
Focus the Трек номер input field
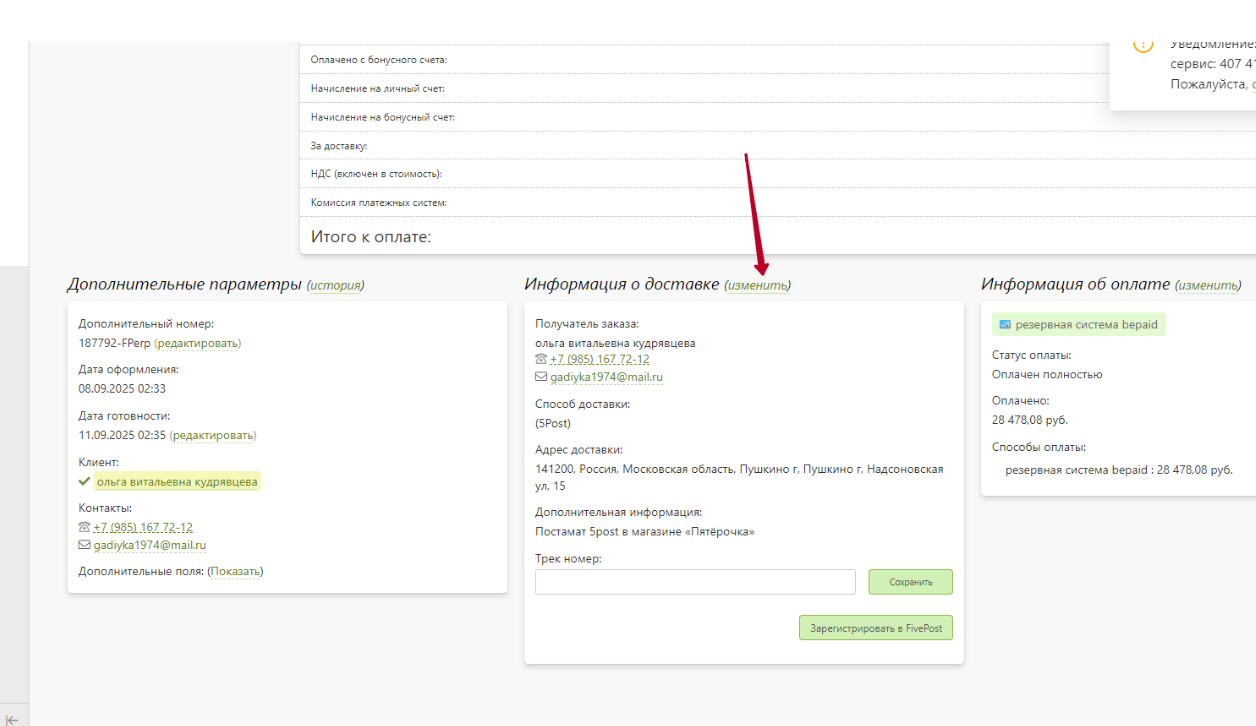(x=695, y=582)
